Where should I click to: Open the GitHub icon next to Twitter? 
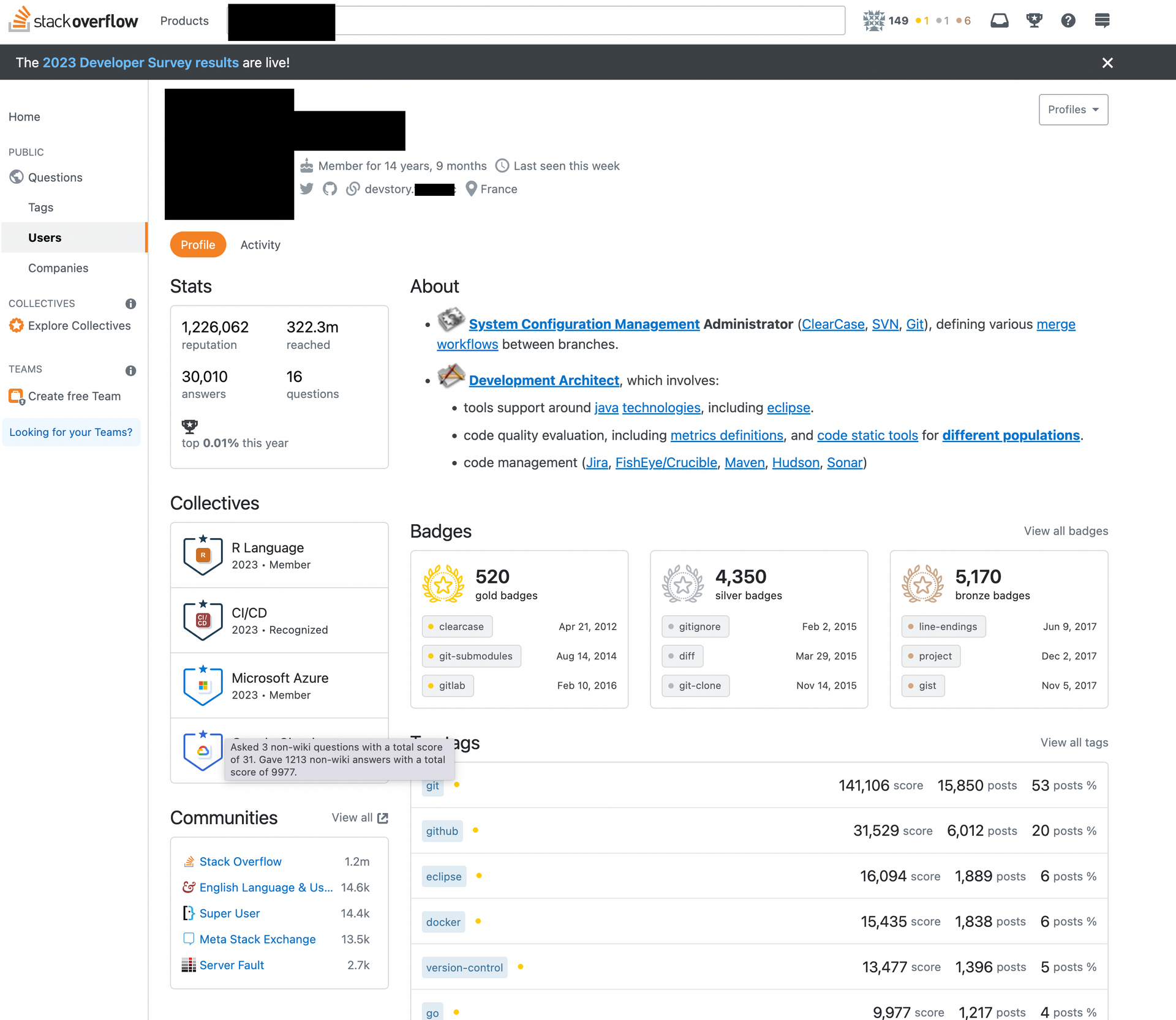click(330, 189)
